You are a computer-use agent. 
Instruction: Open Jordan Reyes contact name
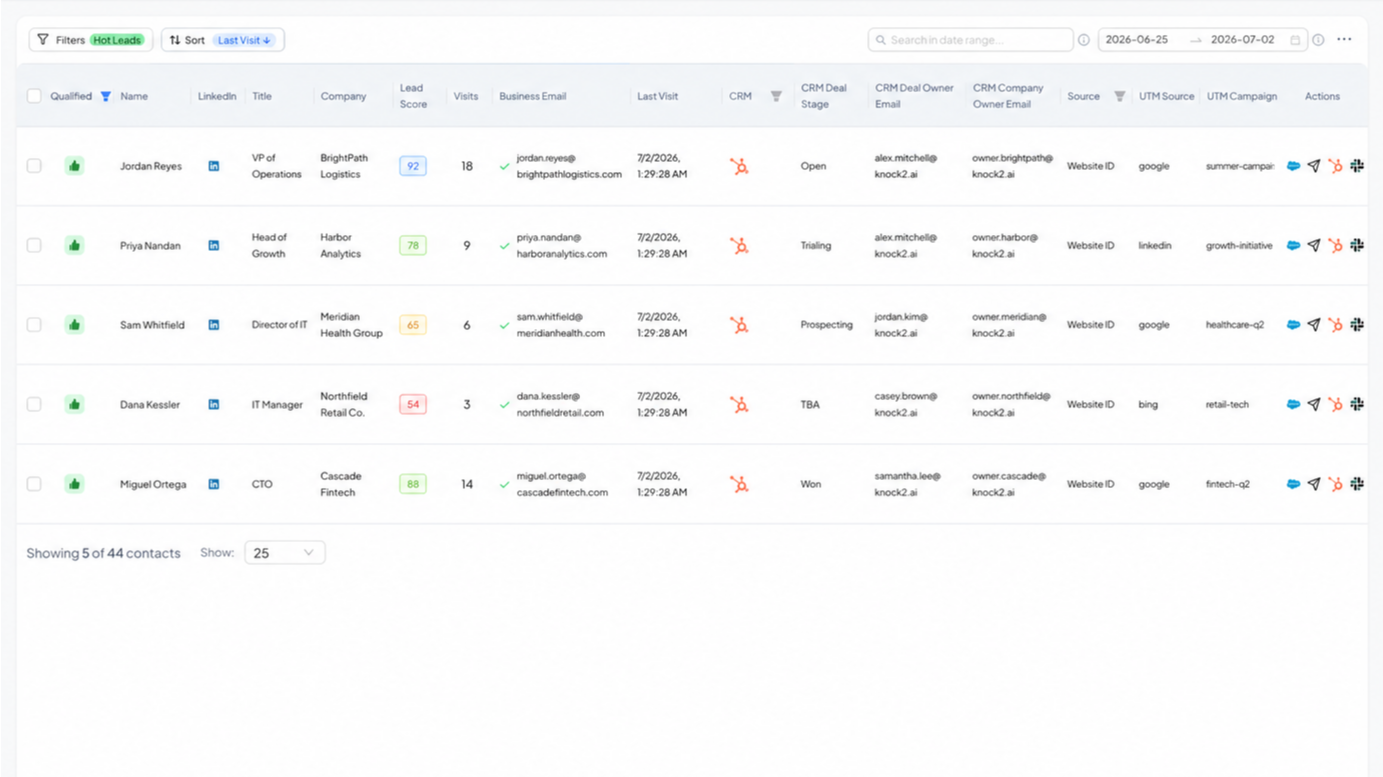151,166
